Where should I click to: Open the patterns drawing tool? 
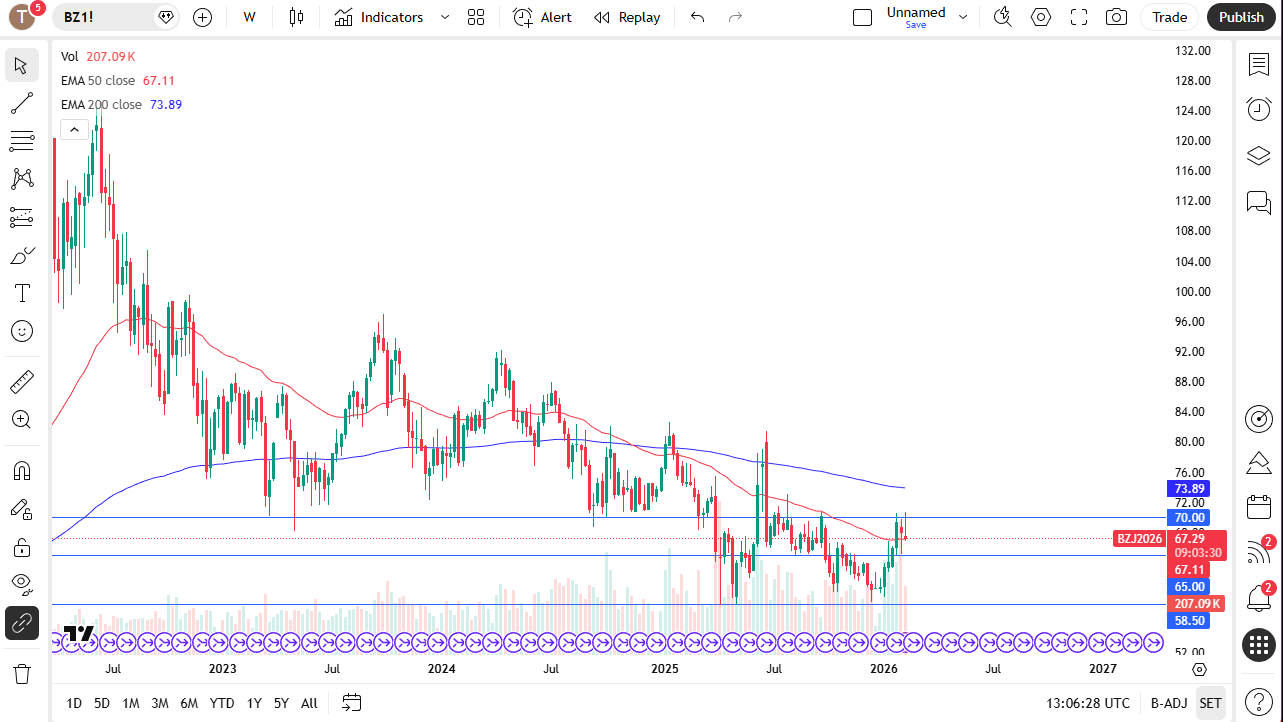[22, 179]
